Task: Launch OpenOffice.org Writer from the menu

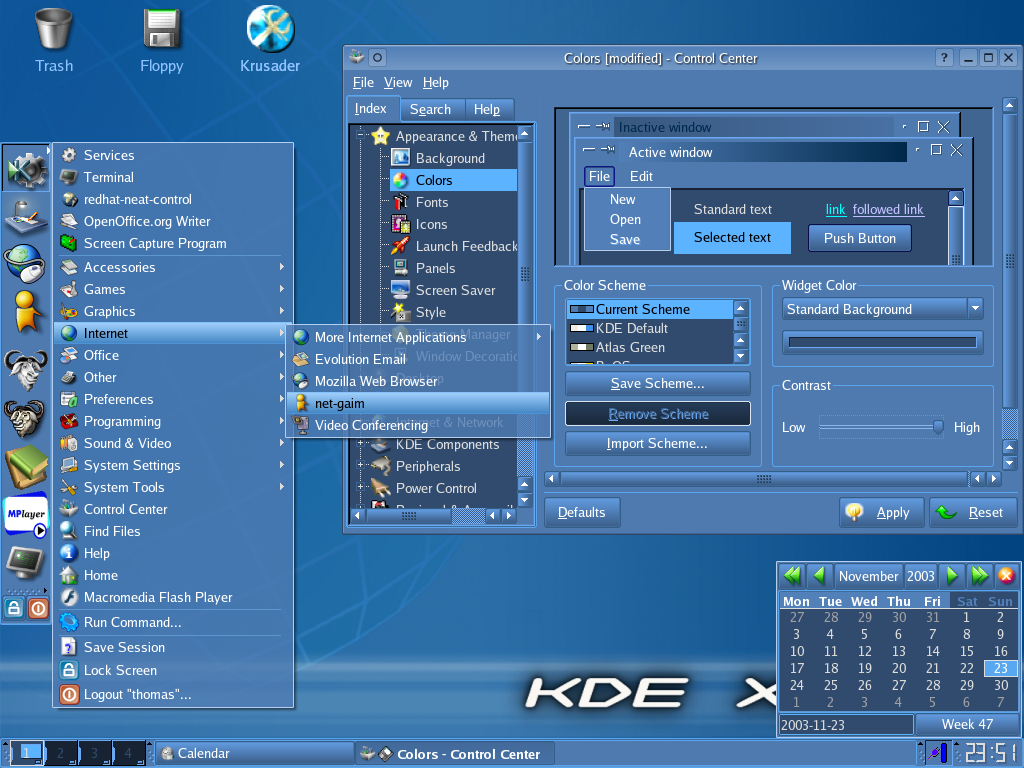Action: [173, 221]
